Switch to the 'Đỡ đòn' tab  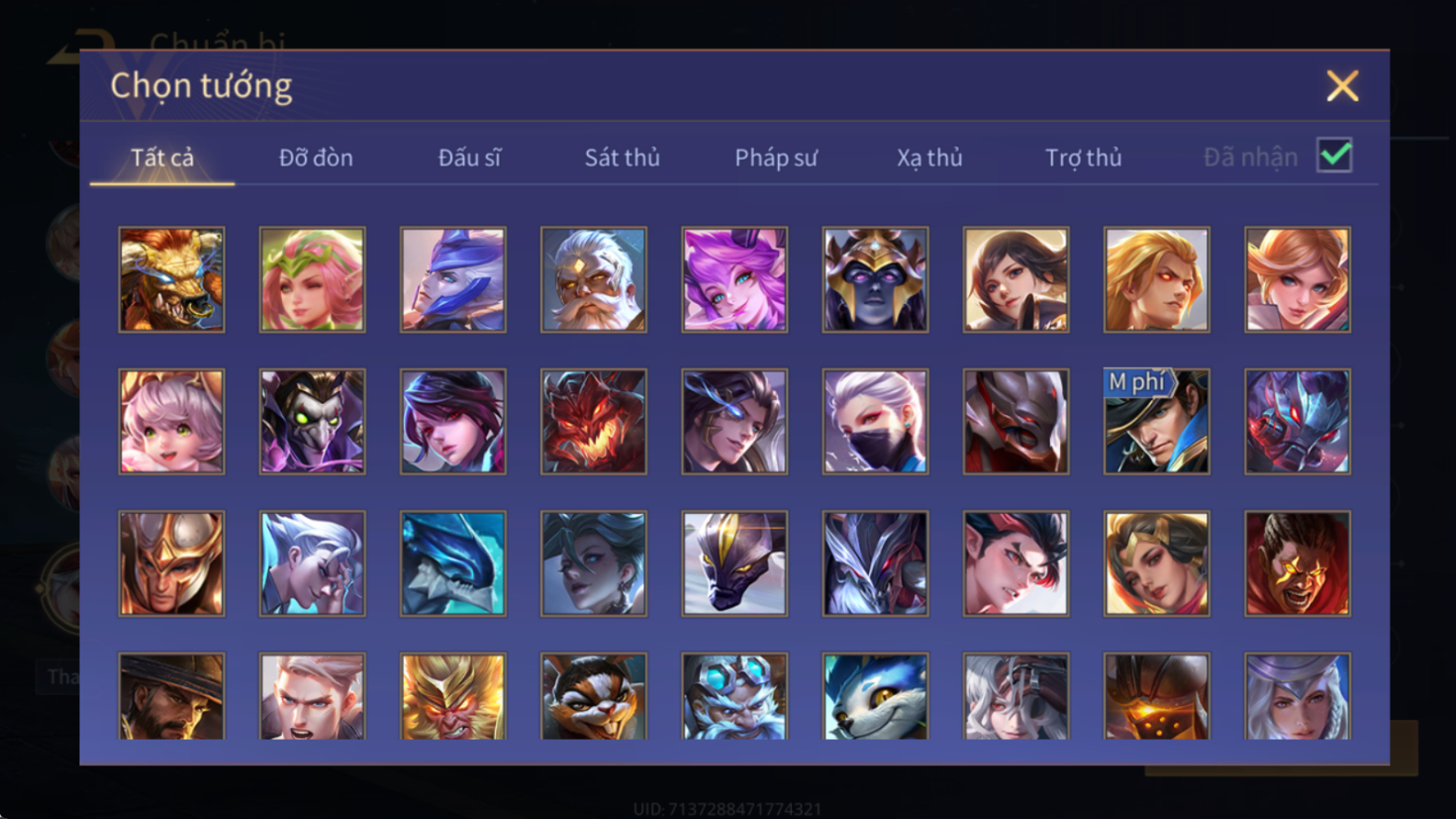pos(316,157)
